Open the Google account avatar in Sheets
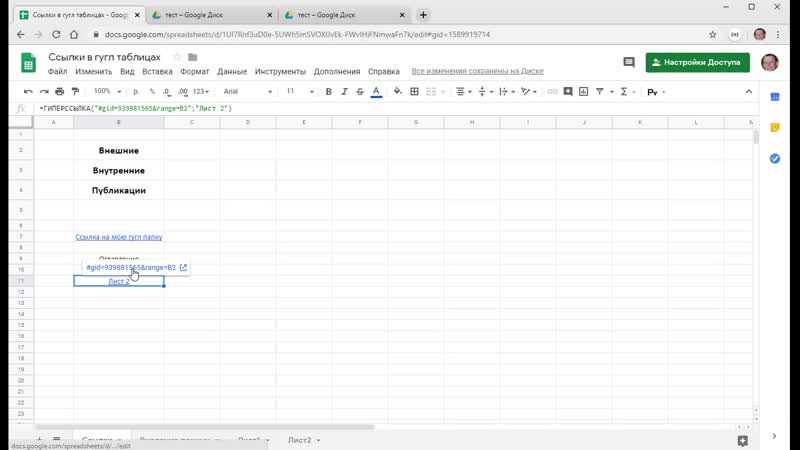The width and height of the screenshot is (800, 450). (x=769, y=62)
